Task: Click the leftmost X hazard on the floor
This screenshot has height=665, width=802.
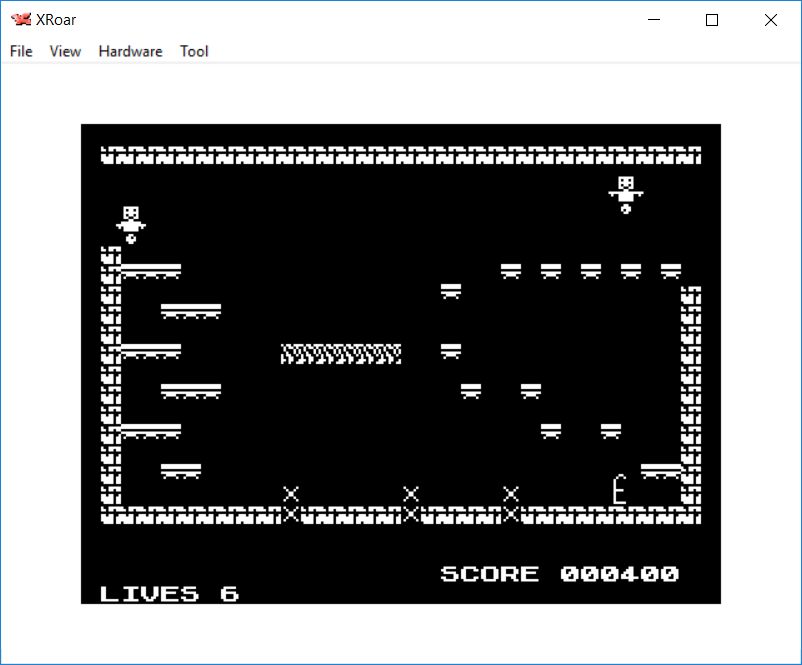Action: coord(291,503)
